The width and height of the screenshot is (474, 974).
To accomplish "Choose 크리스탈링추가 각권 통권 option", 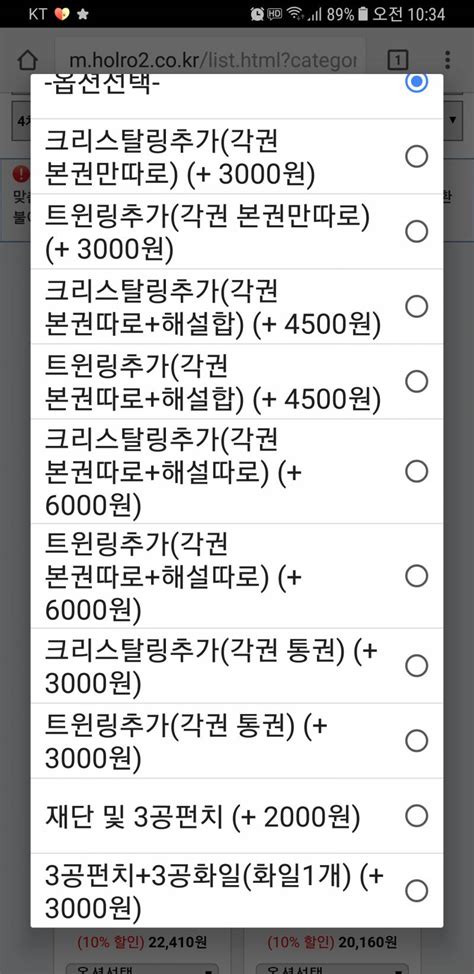I will pos(237,666).
